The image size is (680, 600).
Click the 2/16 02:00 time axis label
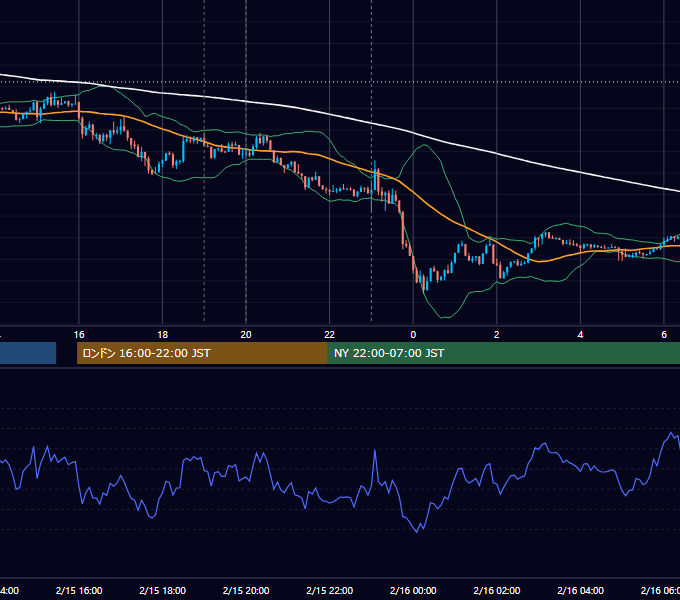497,590
